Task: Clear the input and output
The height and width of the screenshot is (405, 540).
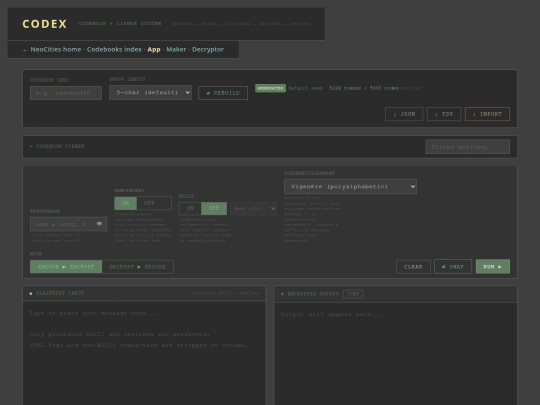Action: (413, 267)
